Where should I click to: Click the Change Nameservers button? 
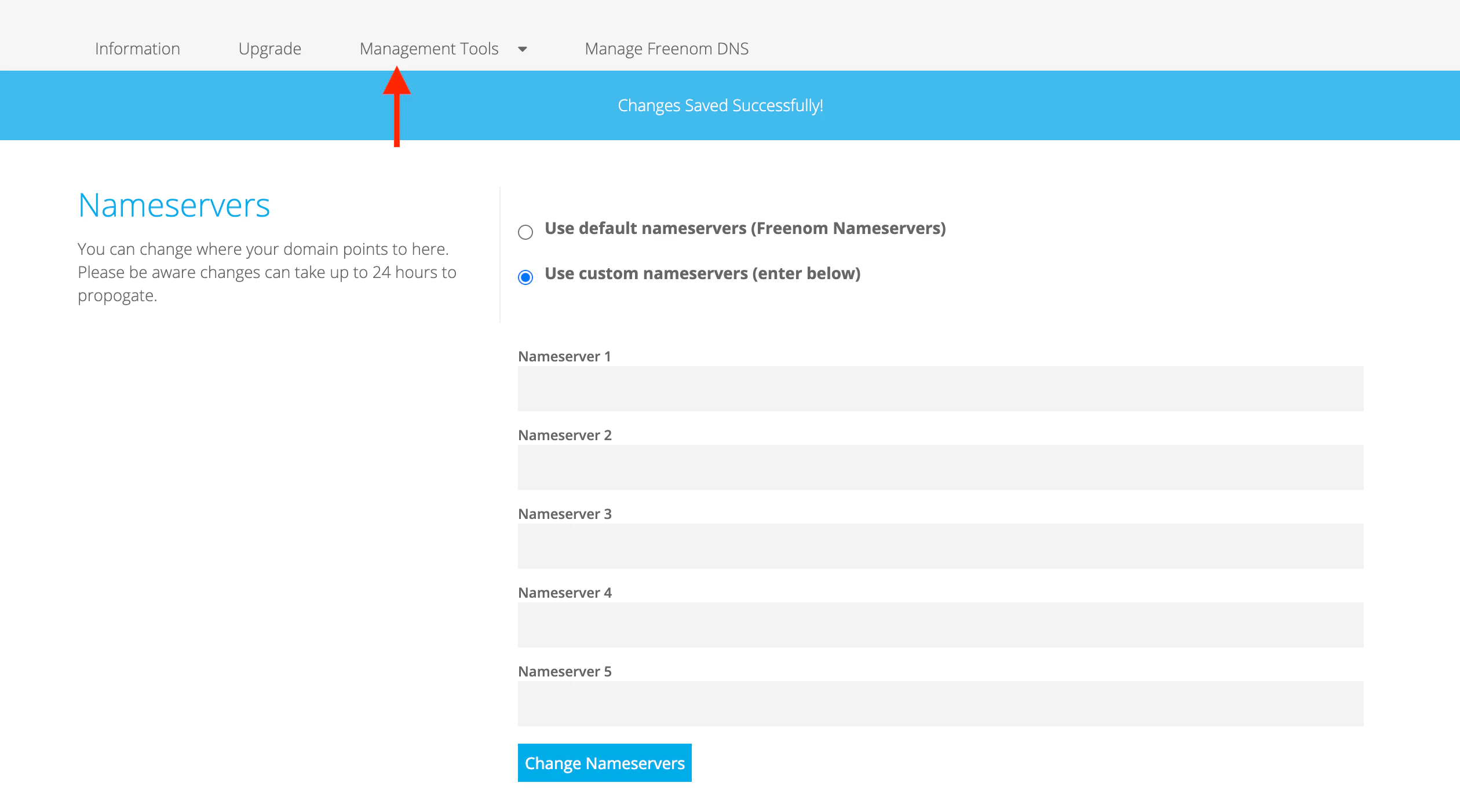604,763
